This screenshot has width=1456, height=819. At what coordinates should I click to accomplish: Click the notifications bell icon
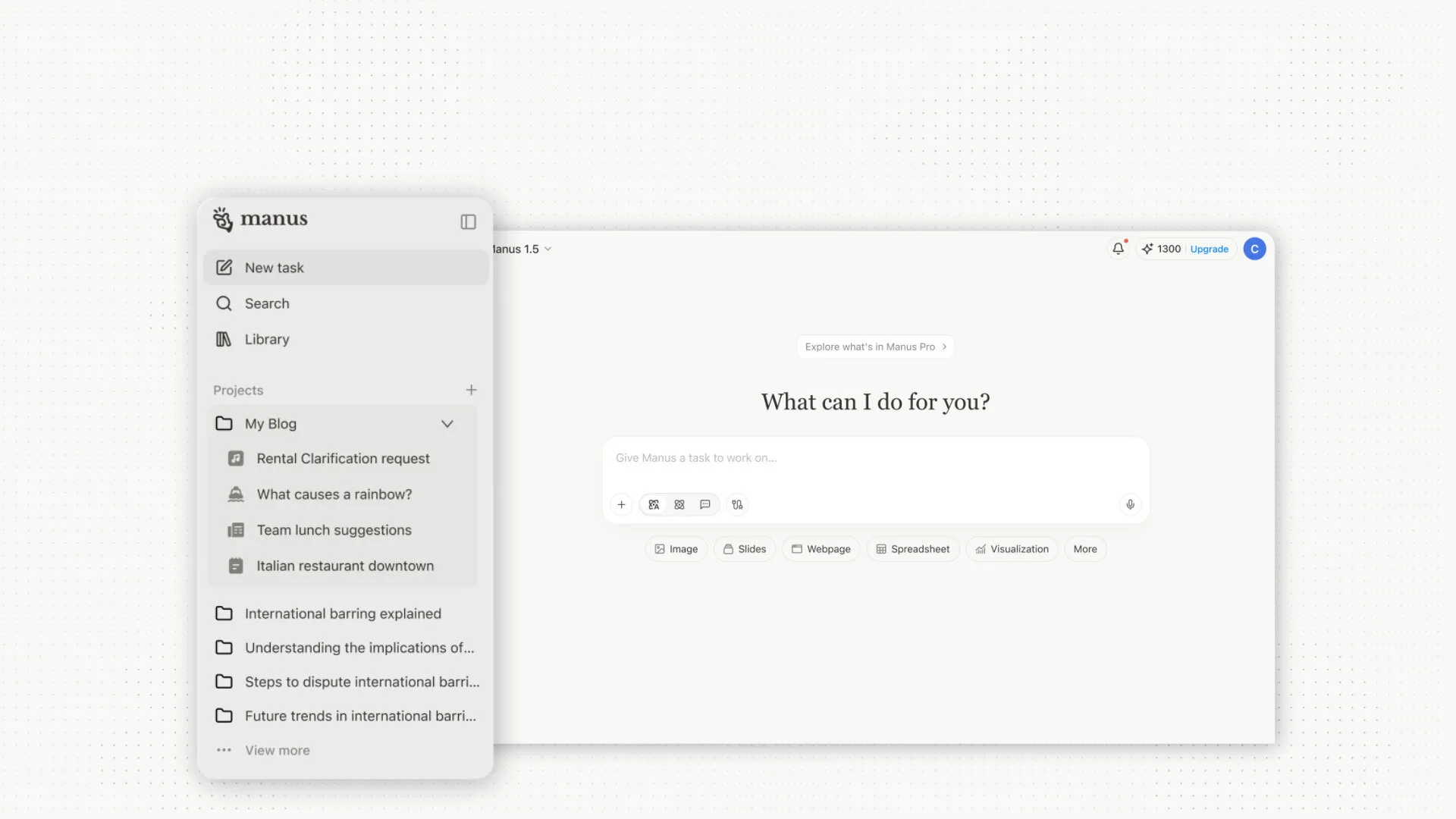click(x=1118, y=249)
